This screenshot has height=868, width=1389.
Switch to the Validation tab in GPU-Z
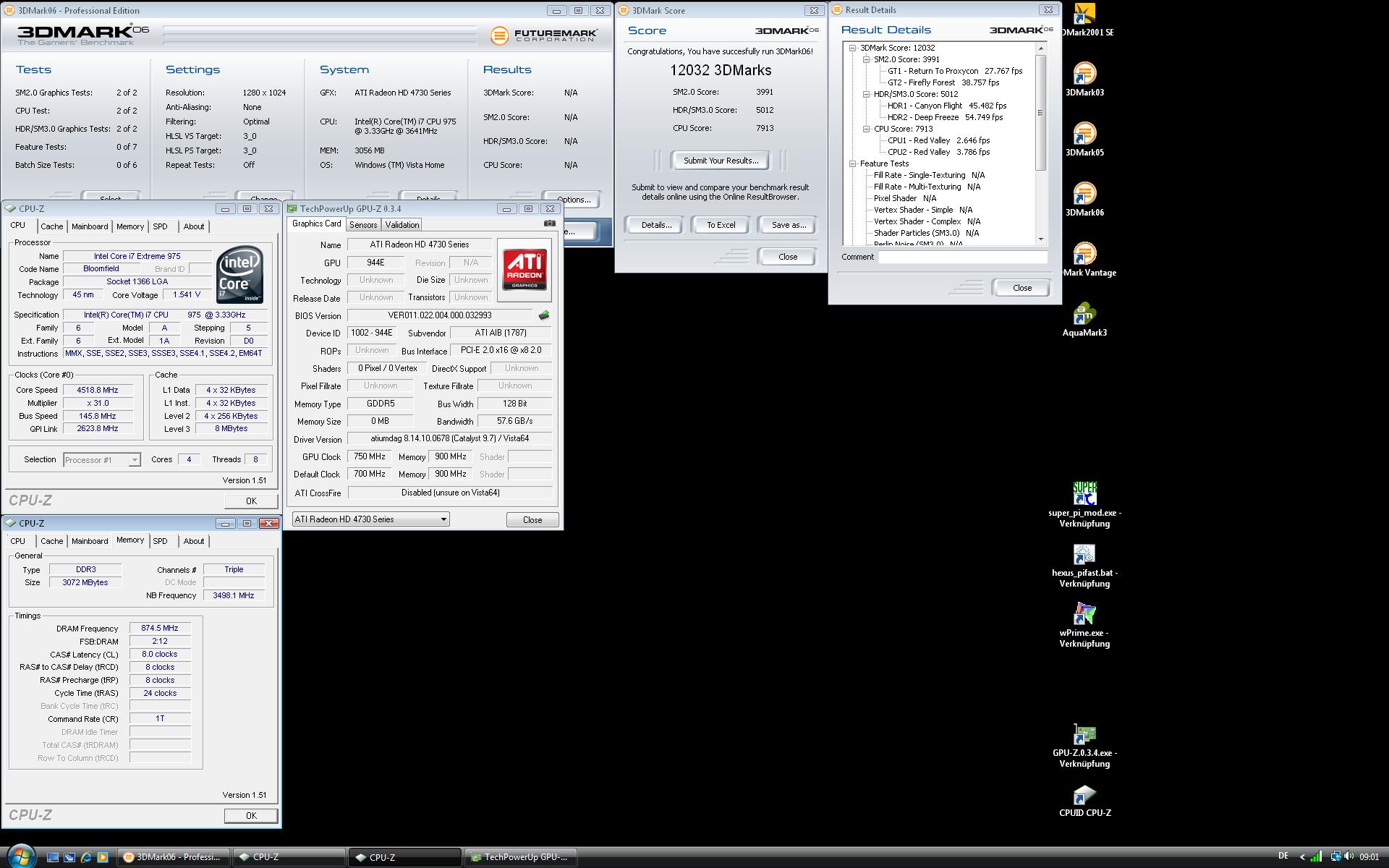click(x=402, y=225)
